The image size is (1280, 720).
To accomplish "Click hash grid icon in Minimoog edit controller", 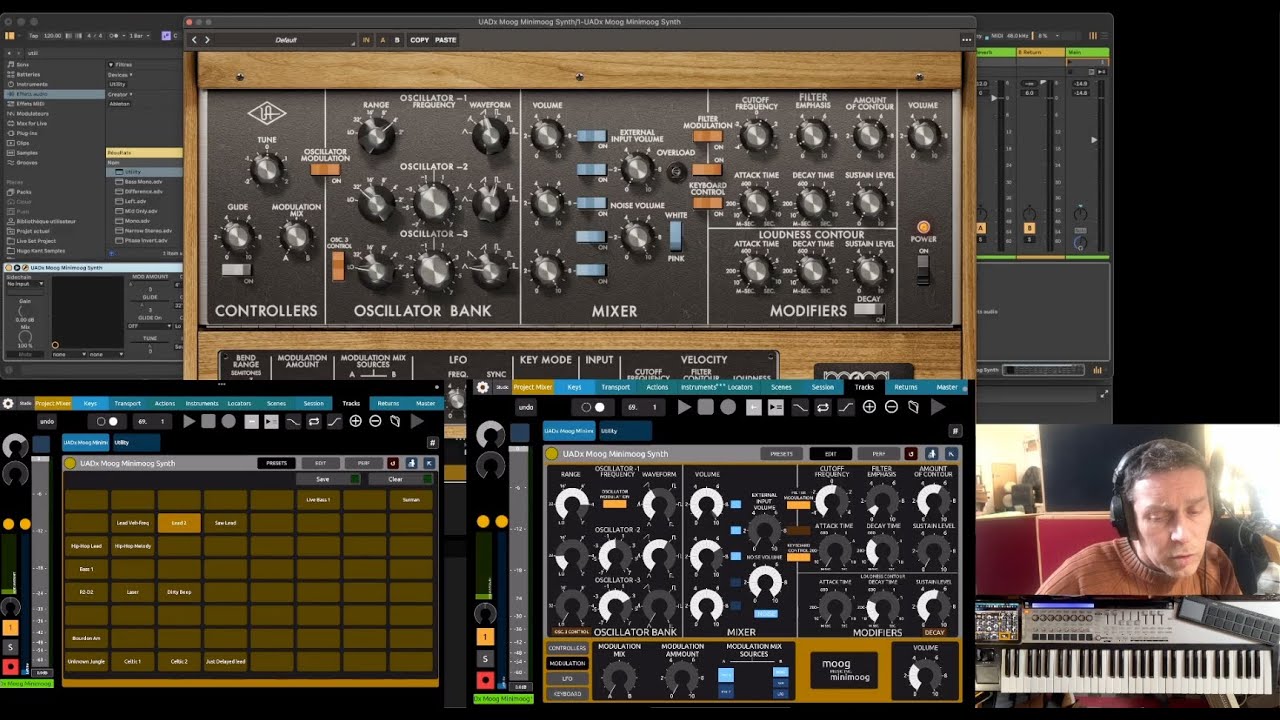I will coord(955,431).
